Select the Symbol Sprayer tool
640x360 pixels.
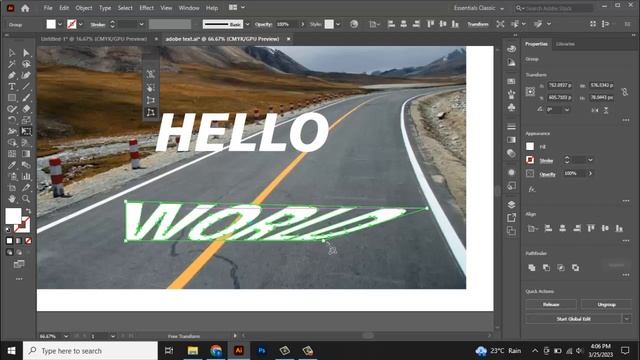pos(12,176)
